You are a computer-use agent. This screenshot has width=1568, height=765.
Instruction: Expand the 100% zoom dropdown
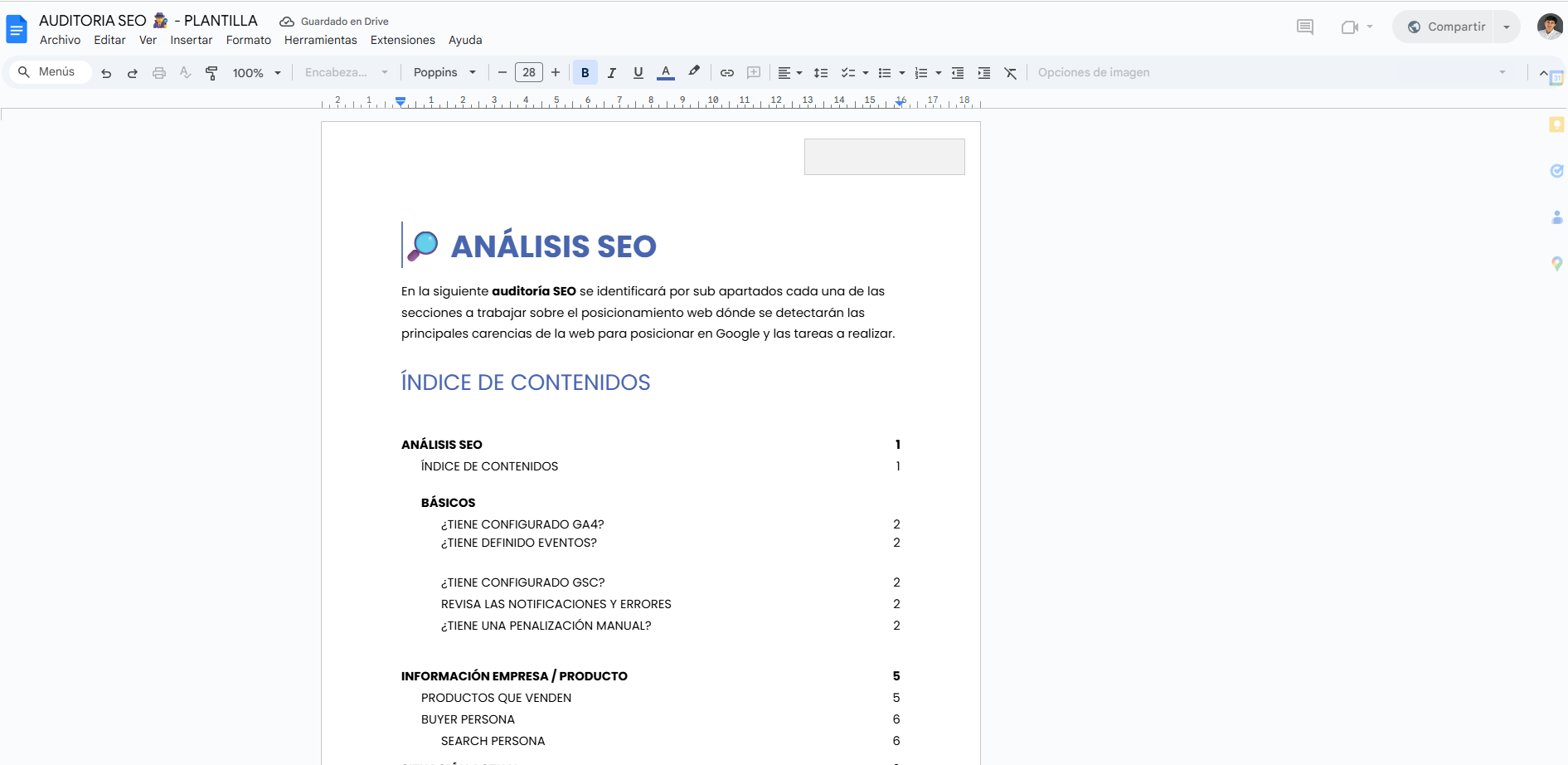[x=256, y=73]
